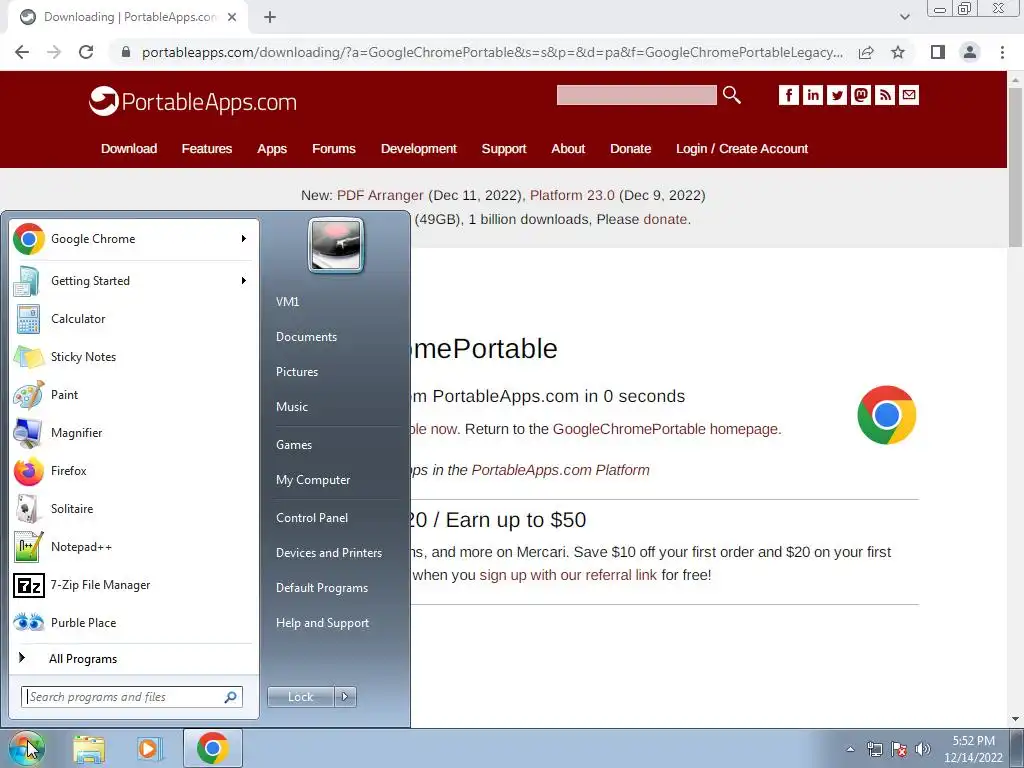The height and width of the screenshot is (768, 1024).
Task: Open Solitaire from the Start menu
Action: [x=133, y=509]
